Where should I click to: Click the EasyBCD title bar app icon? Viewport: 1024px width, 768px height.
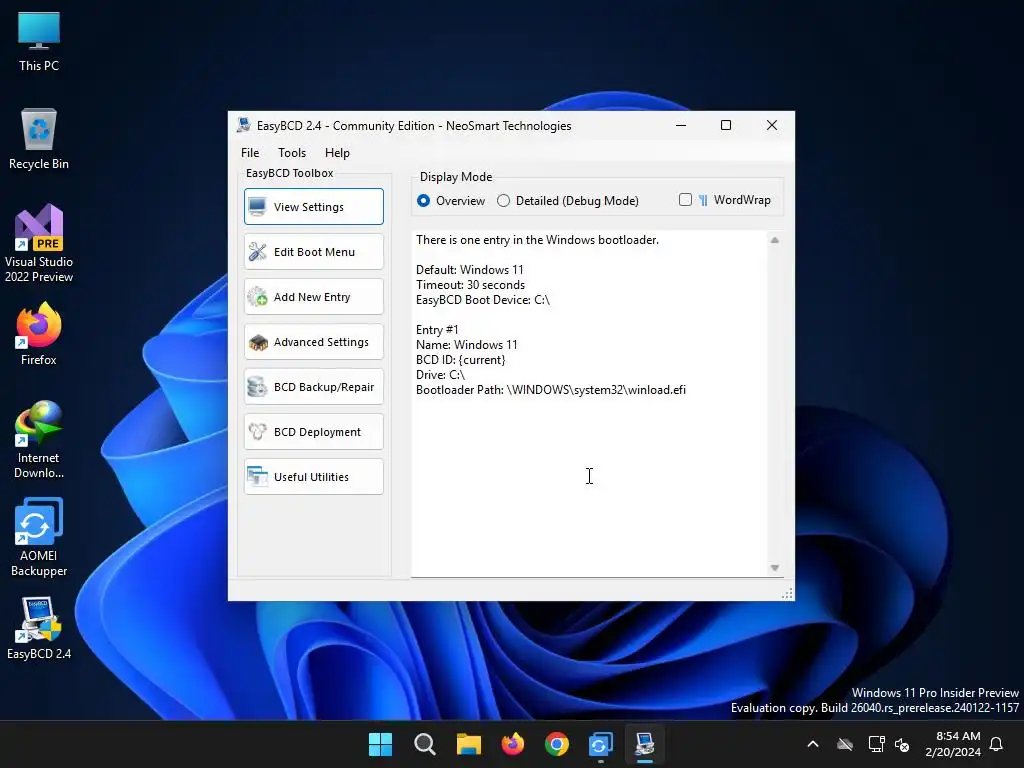(x=244, y=125)
